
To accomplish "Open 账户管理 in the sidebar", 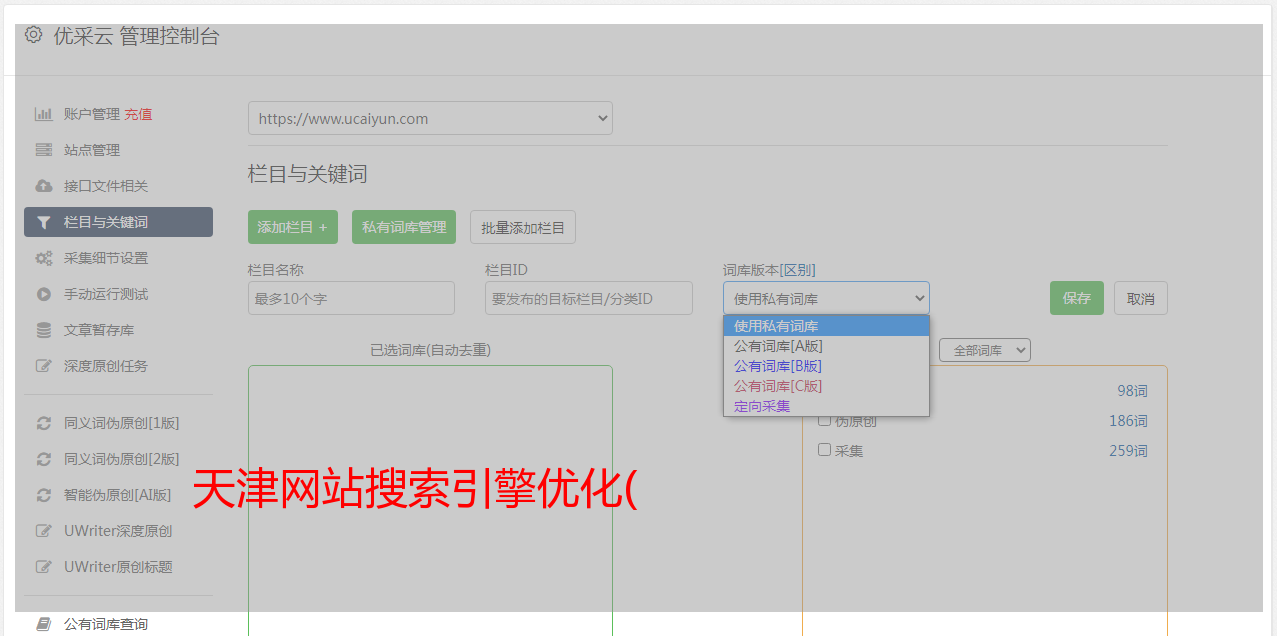I will click(x=92, y=114).
